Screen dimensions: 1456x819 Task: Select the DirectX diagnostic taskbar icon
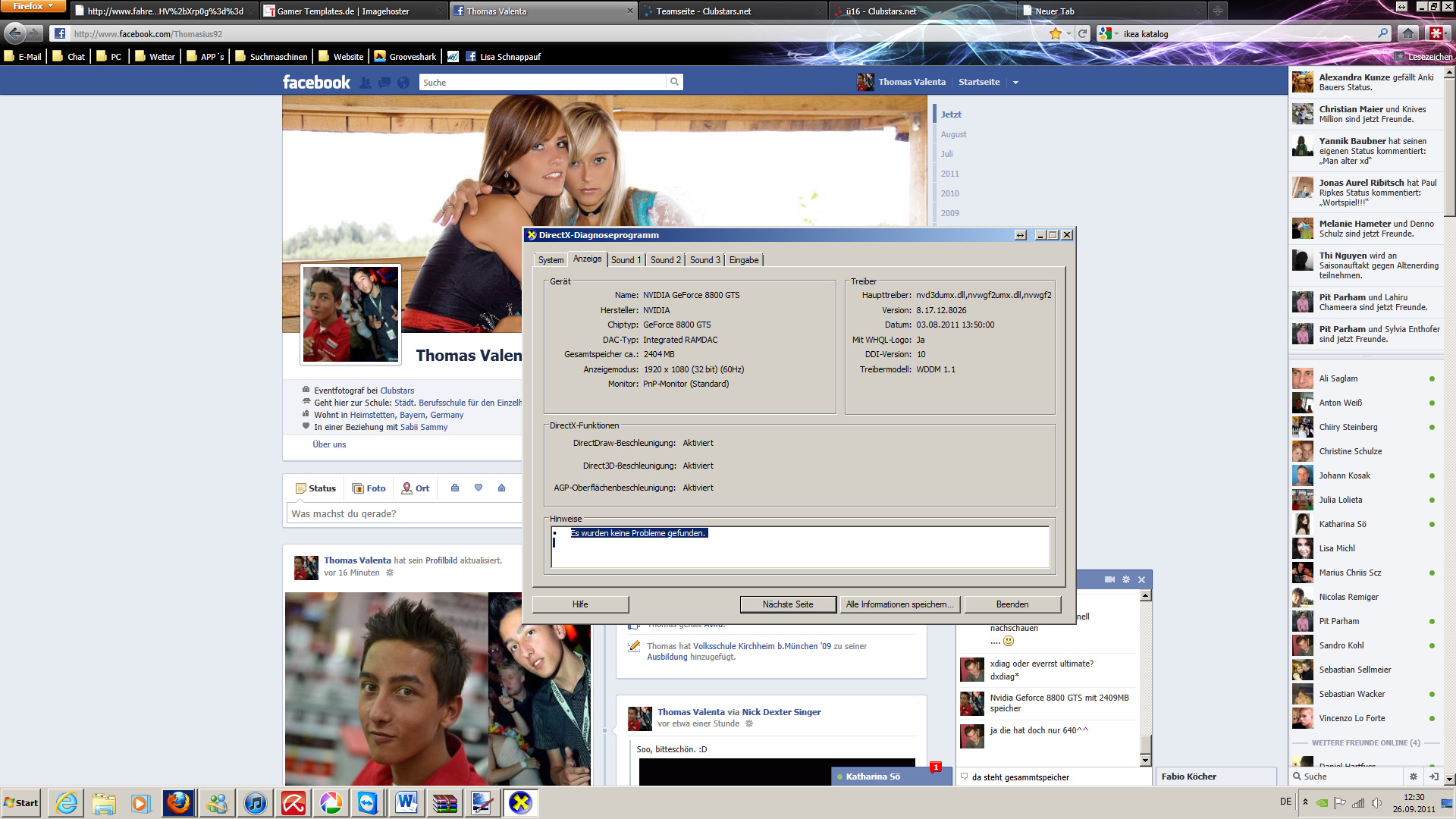[520, 802]
